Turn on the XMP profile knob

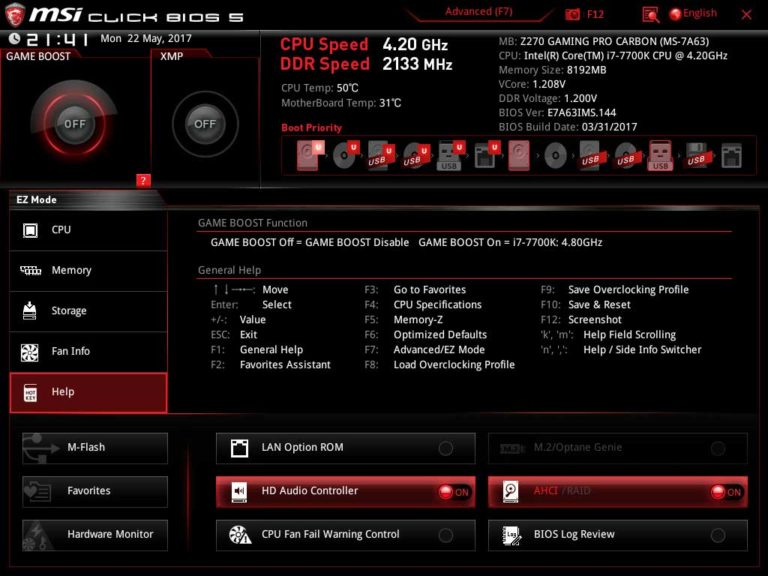point(205,124)
